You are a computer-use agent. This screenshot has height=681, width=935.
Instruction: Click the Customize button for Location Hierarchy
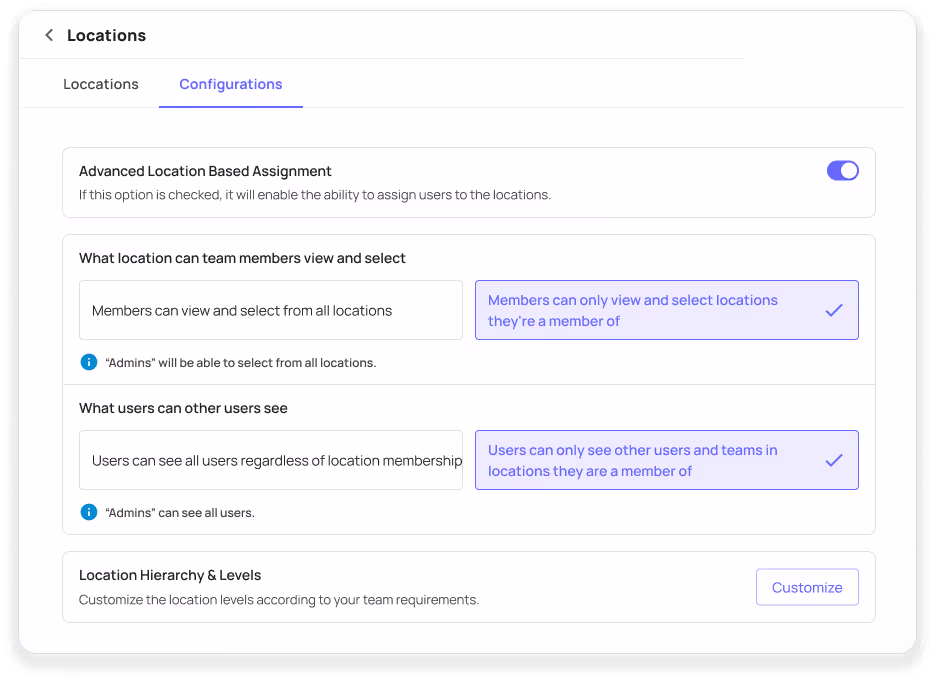click(807, 587)
